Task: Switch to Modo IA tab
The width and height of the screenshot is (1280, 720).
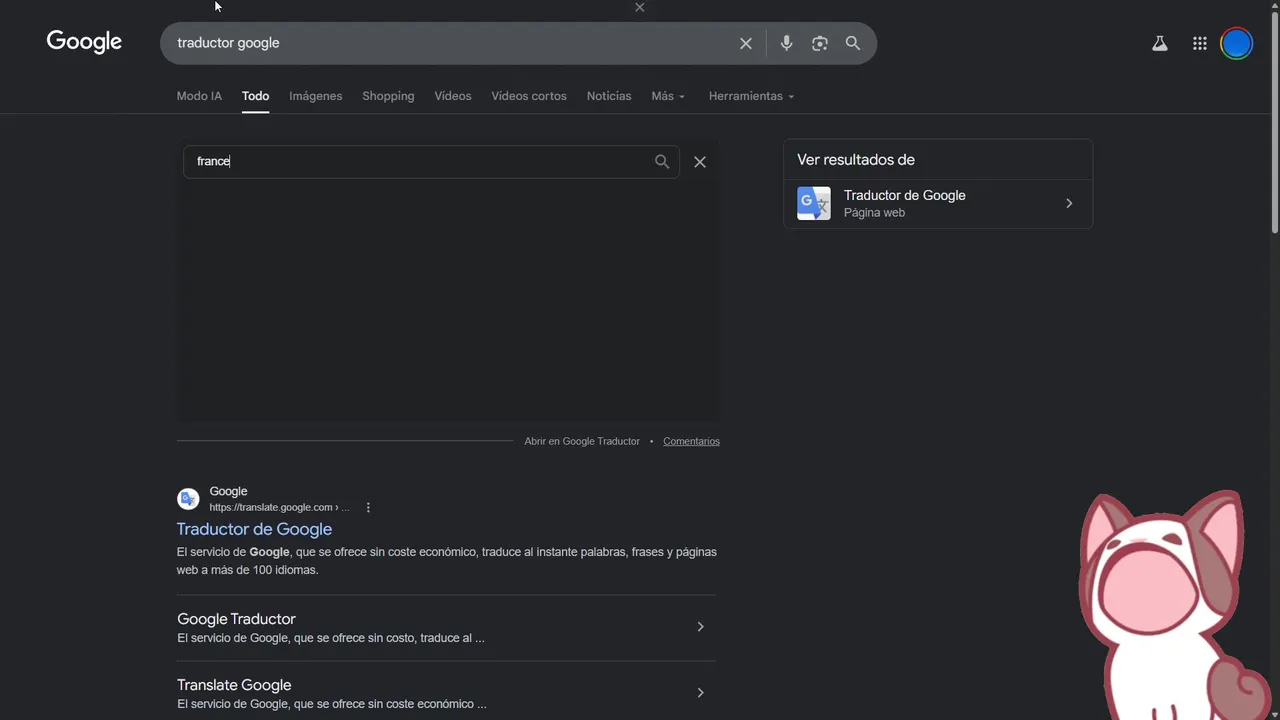Action: pos(199,96)
